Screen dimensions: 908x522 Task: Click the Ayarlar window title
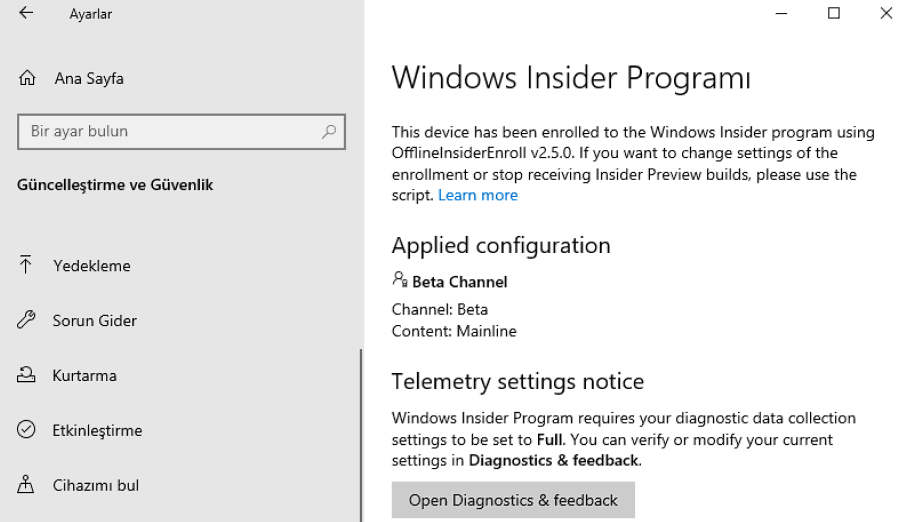[x=91, y=14]
